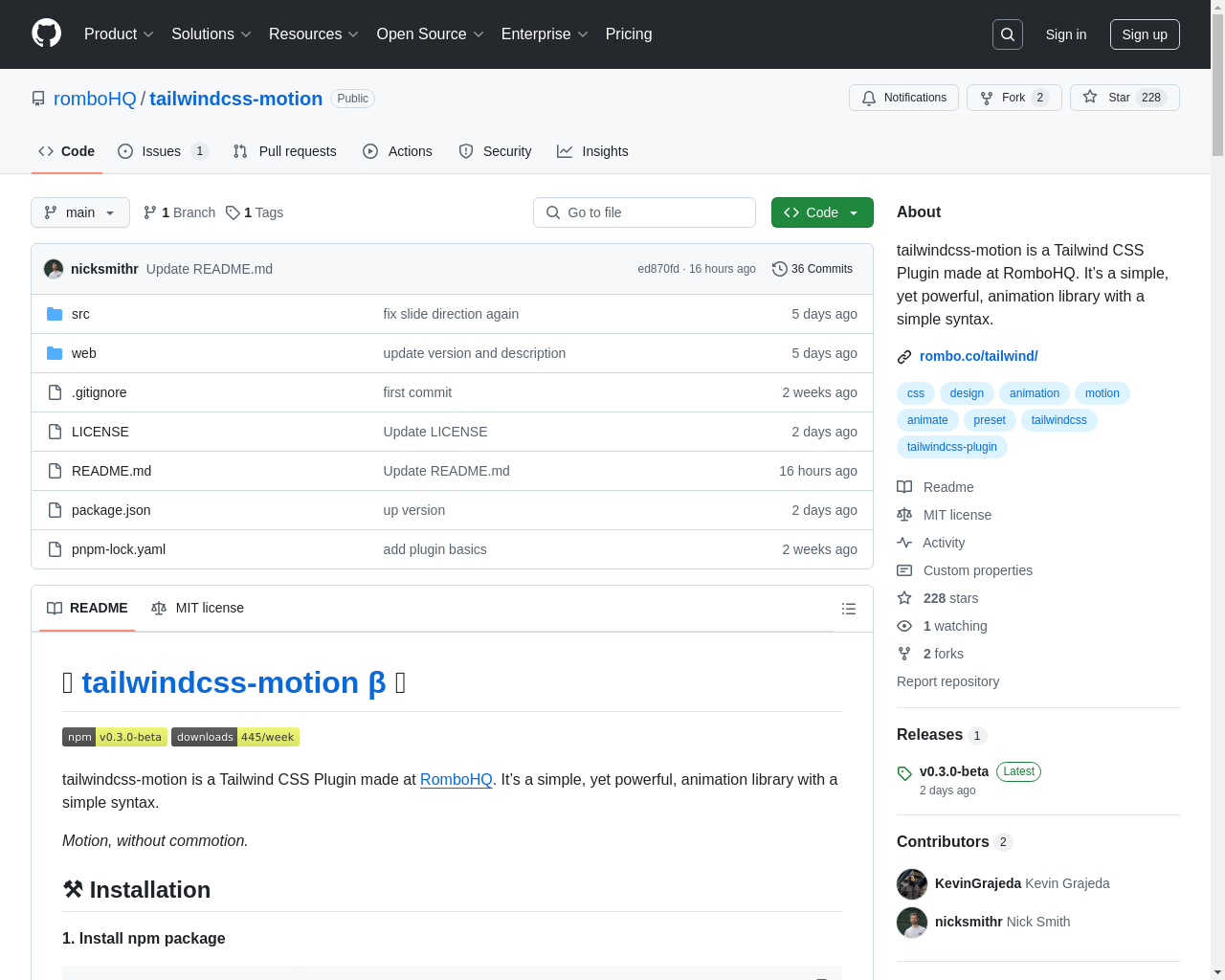The image size is (1225, 980).
Task: Click the 1 Branch link
Action: [x=179, y=212]
